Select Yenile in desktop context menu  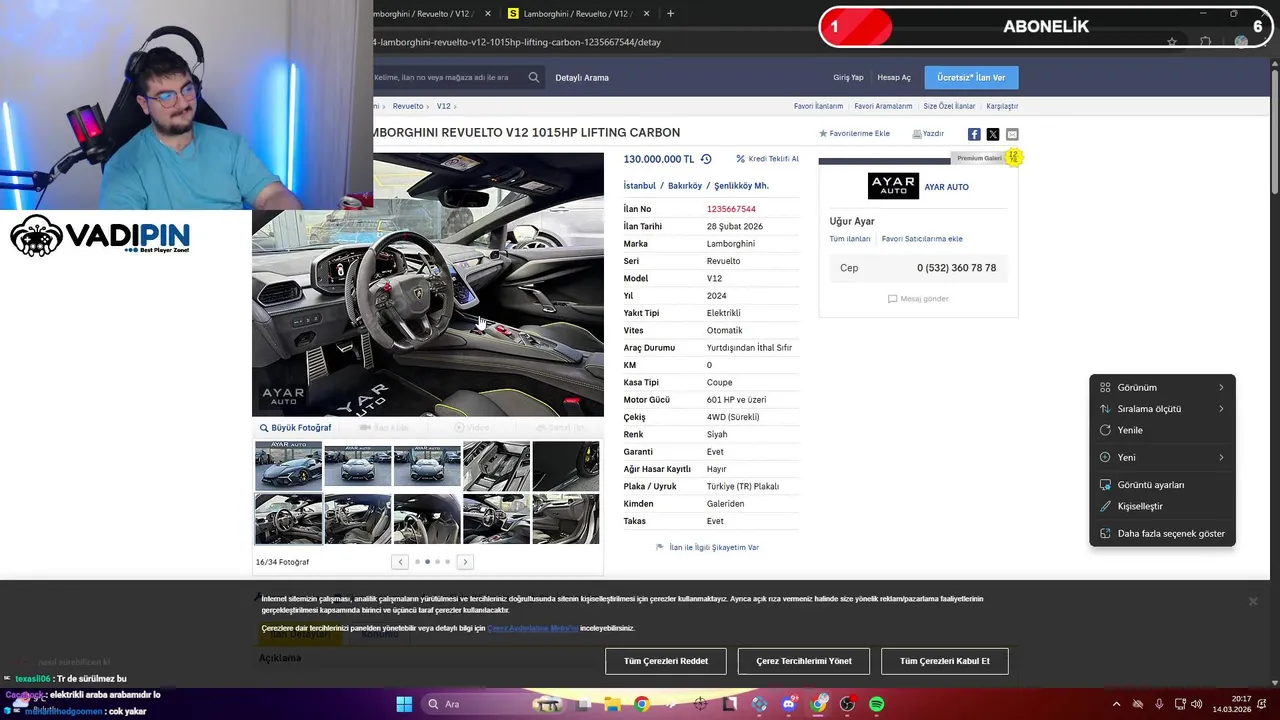[1162, 430]
